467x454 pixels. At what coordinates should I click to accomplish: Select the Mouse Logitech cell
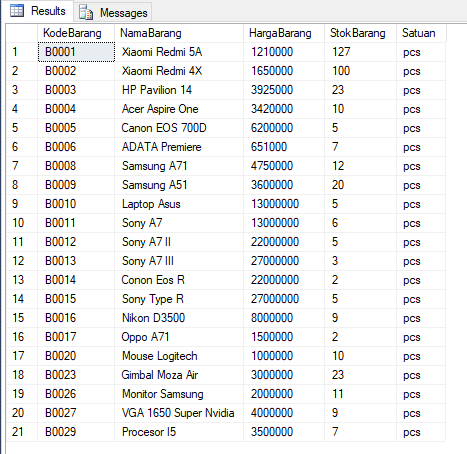pyautogui.click(x=179, y=356)
